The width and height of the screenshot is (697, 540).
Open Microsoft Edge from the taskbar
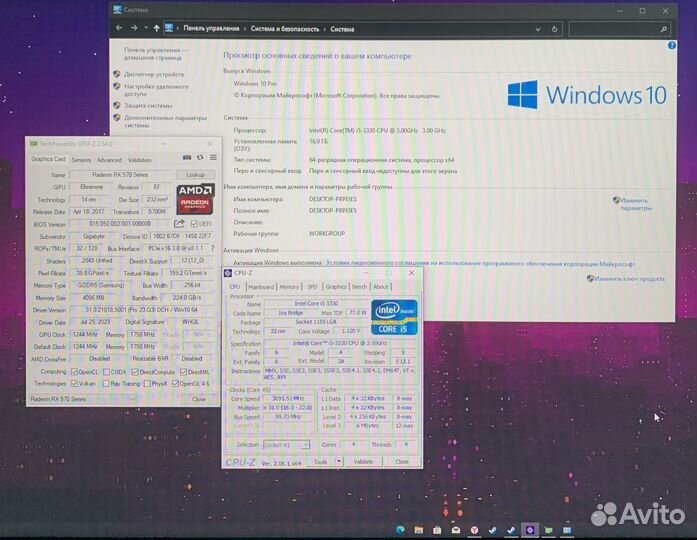400,530
